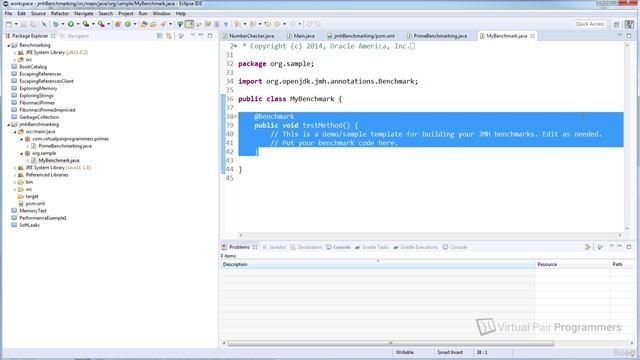Maximize the Package Explorer panel
Screen dimensions: 640x360
coord(210,36)
